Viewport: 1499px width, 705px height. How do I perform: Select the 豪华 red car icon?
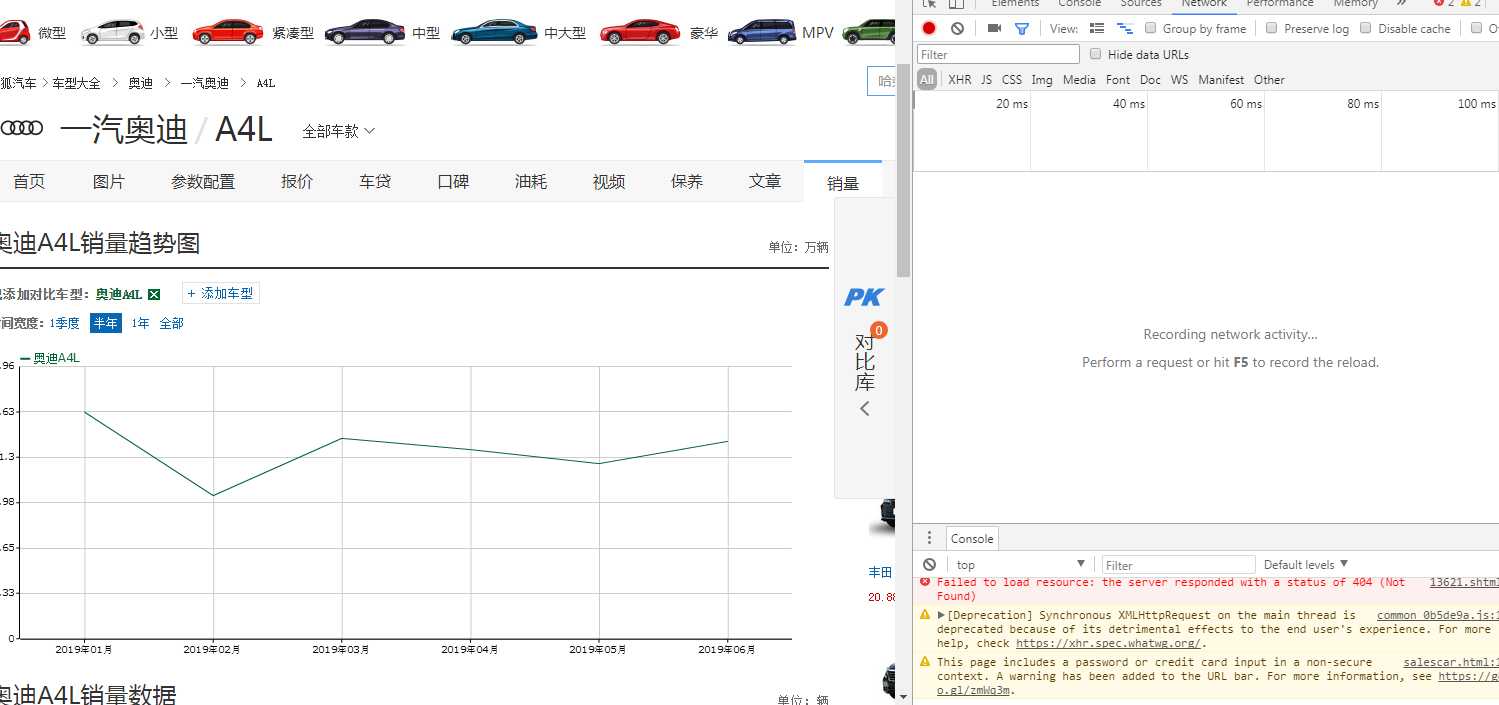pos(640,32)
